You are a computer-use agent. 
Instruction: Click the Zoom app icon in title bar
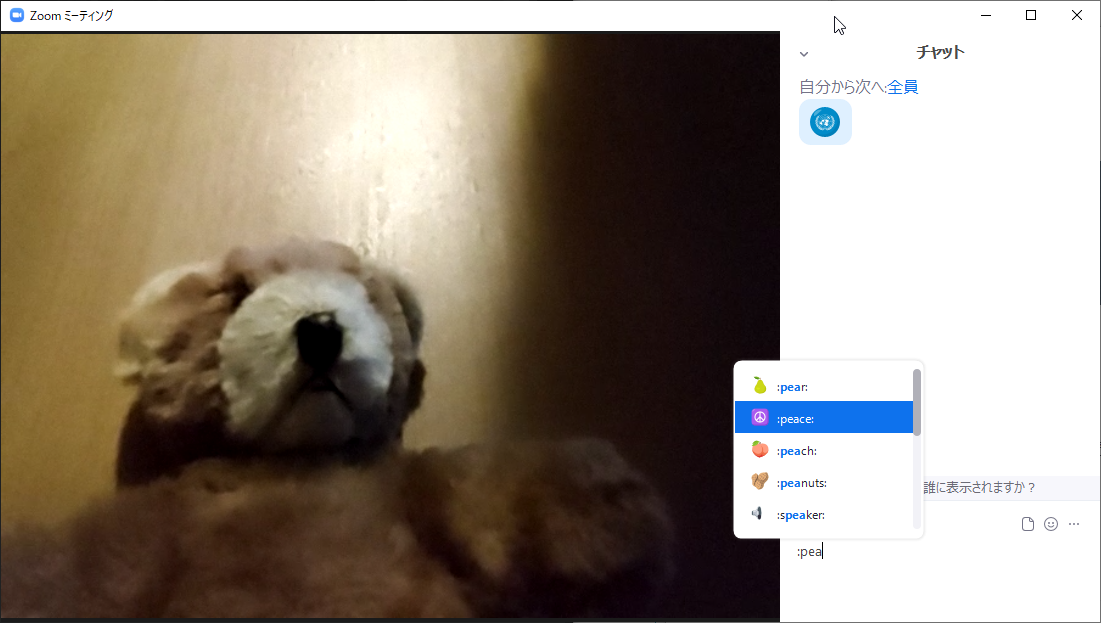(17, 15)
